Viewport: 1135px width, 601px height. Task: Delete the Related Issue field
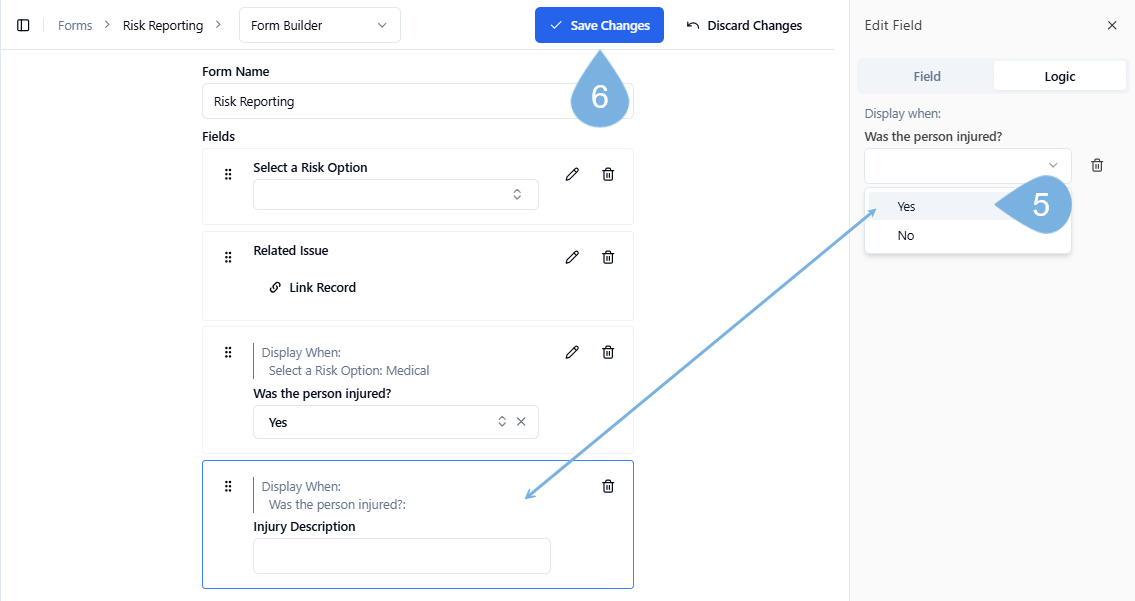(x=608, y=257)
